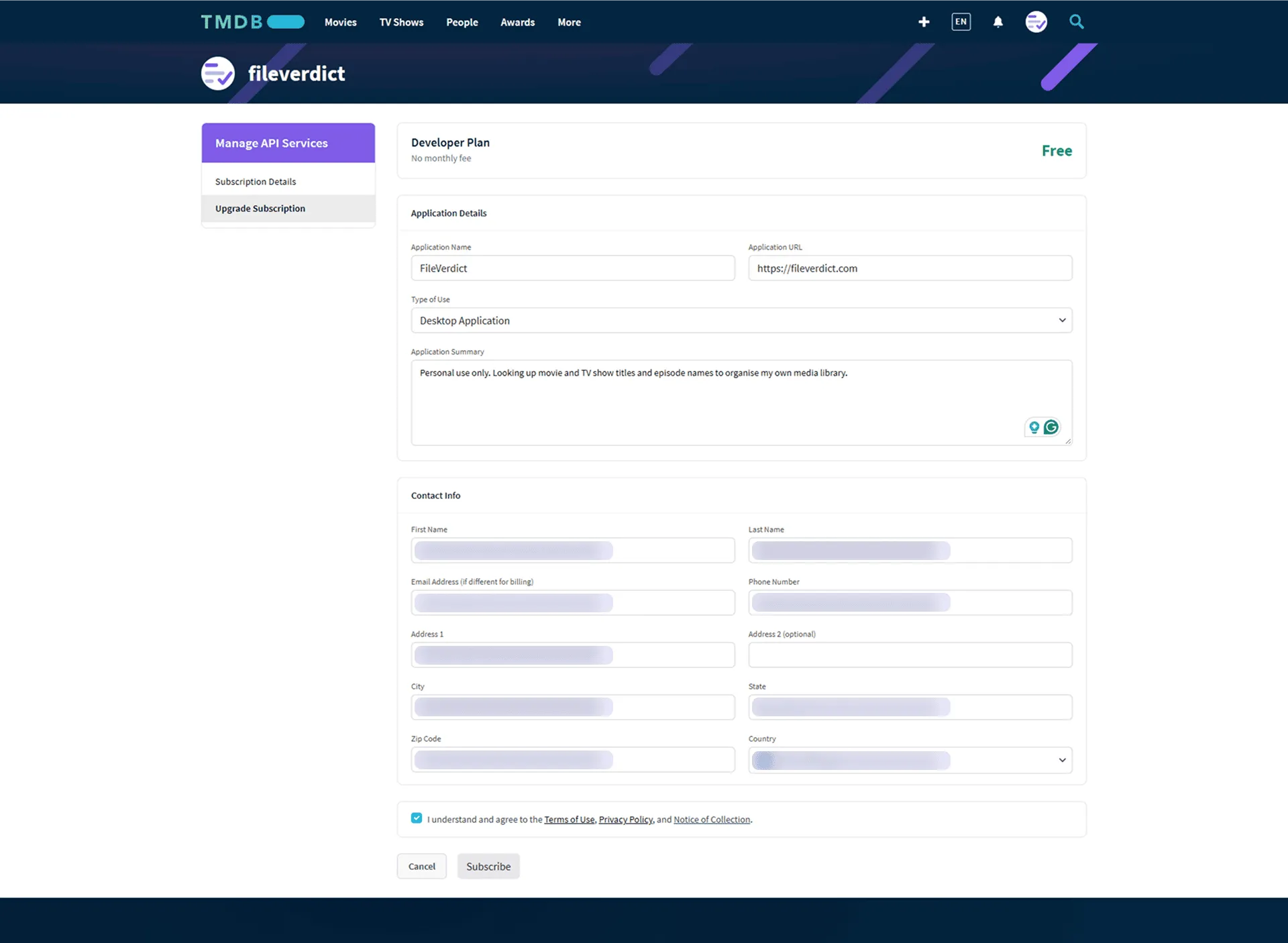Open the Country dropdown

(910, 760)
